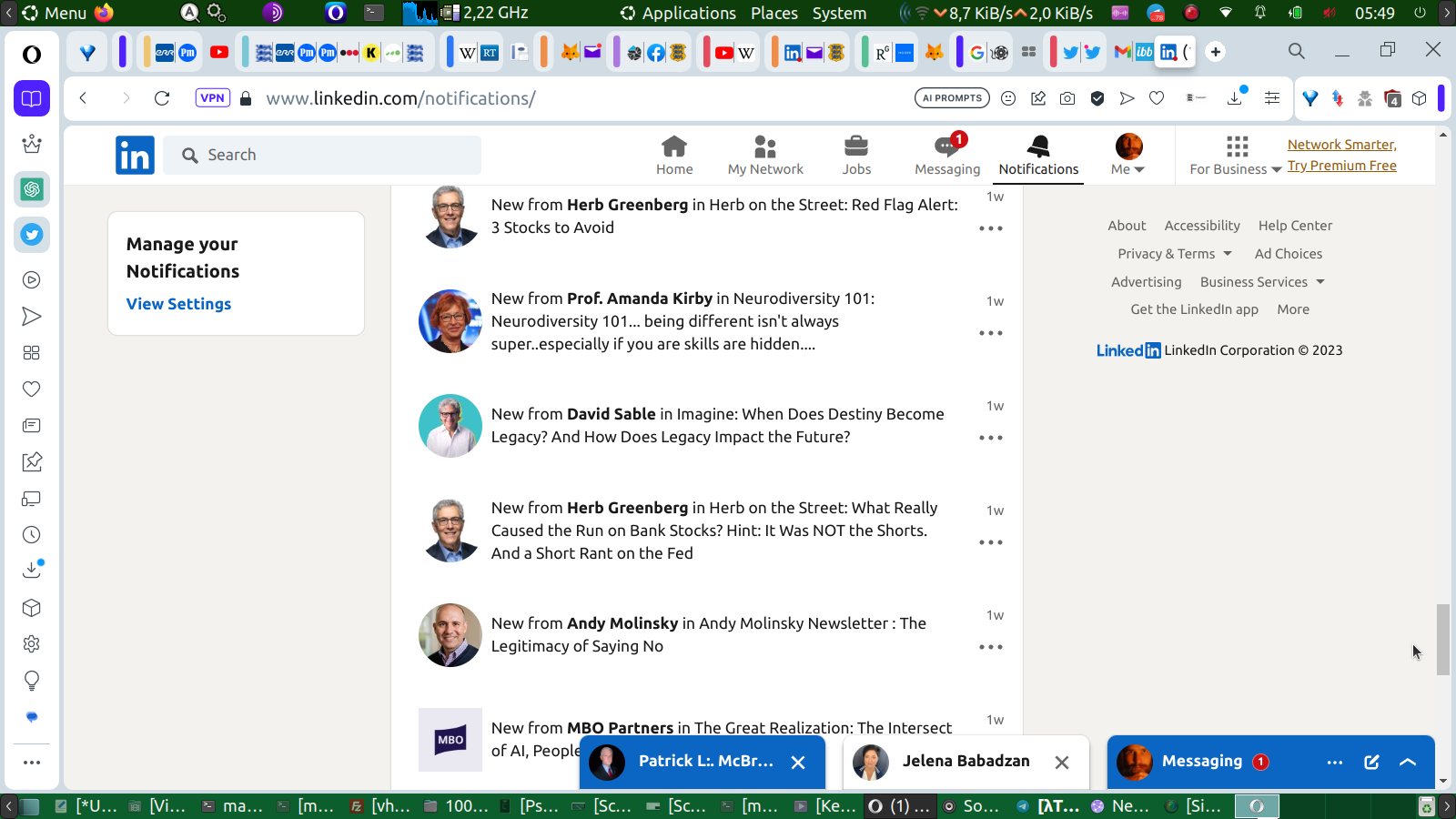Open options for the Neurodiversity 101 notification
The width and height of the screenshot is (1456, 819).
pos(991,333)
